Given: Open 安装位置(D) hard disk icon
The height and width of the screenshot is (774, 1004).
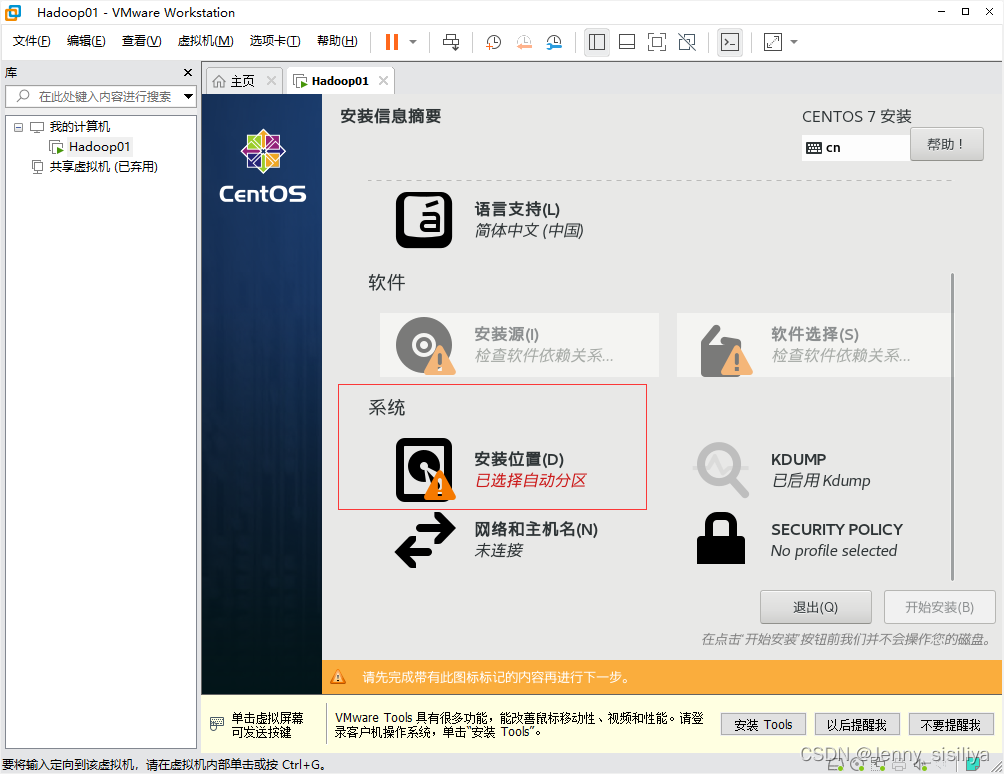Looking at the screenshot, I should pos(424,469).
